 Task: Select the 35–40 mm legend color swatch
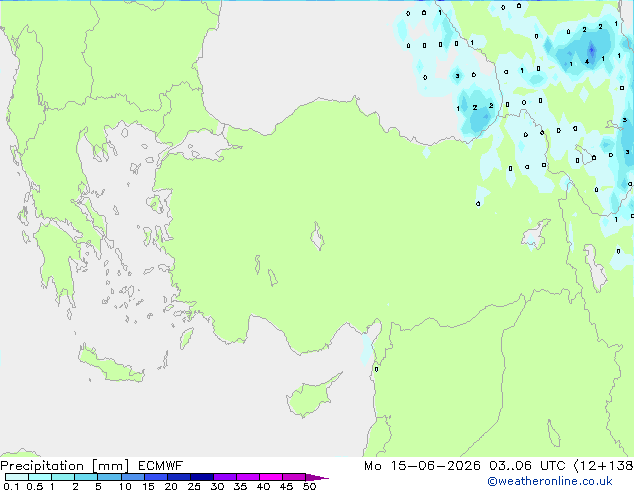pyautogui.click(x=248, y=477)
